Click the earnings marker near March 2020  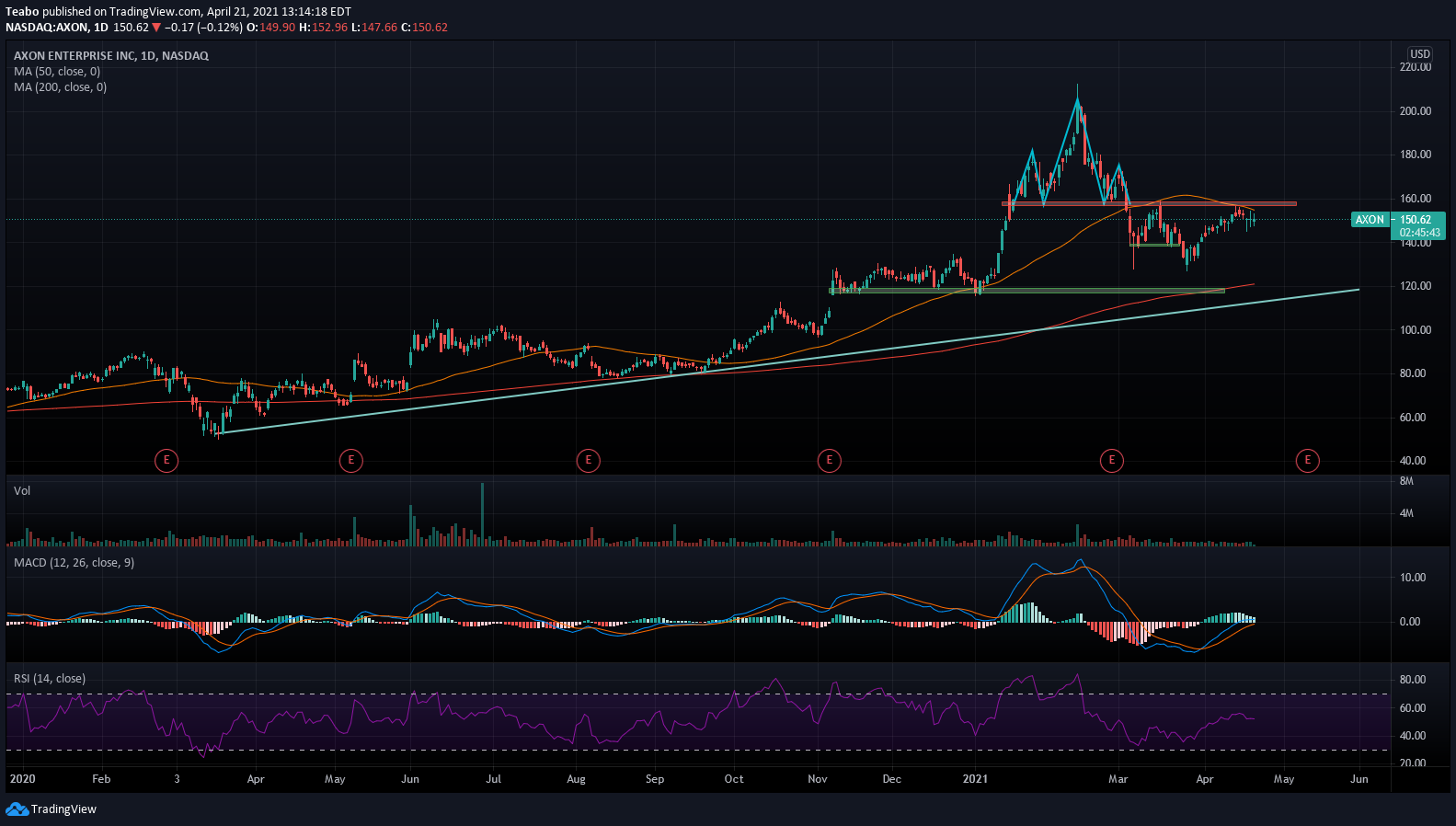point(166,460)
